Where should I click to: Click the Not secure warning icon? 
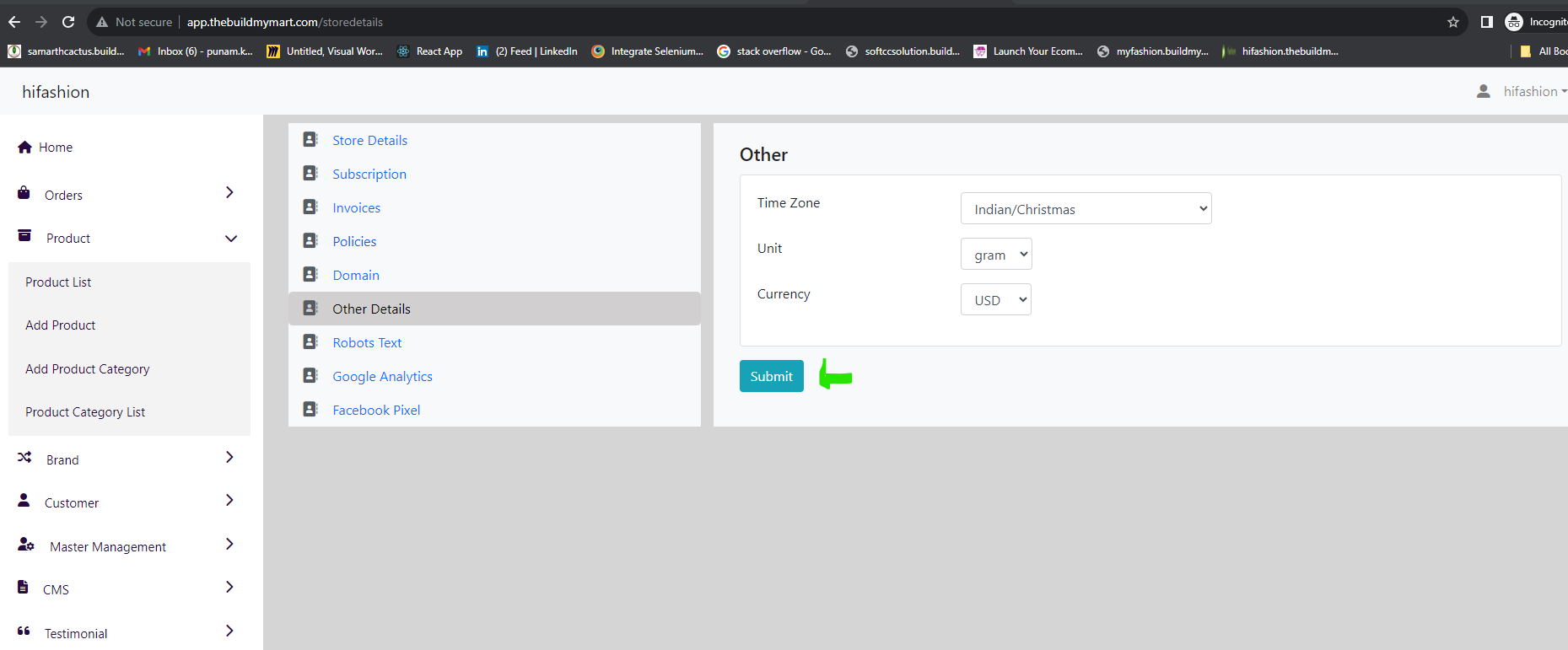point(102,22)
